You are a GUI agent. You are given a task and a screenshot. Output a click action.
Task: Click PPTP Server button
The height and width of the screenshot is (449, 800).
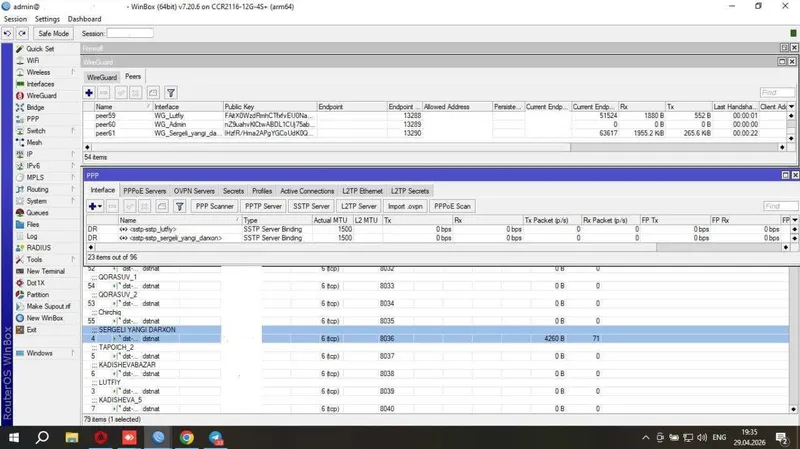tap(263, 207)
